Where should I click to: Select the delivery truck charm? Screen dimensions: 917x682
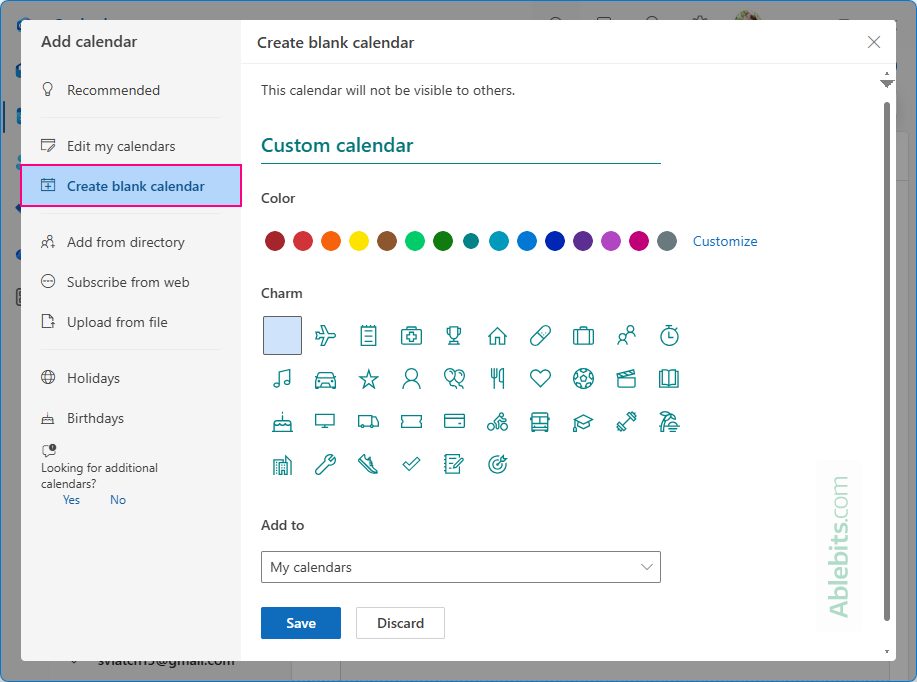pyautogui.click(x=368, y=421)
